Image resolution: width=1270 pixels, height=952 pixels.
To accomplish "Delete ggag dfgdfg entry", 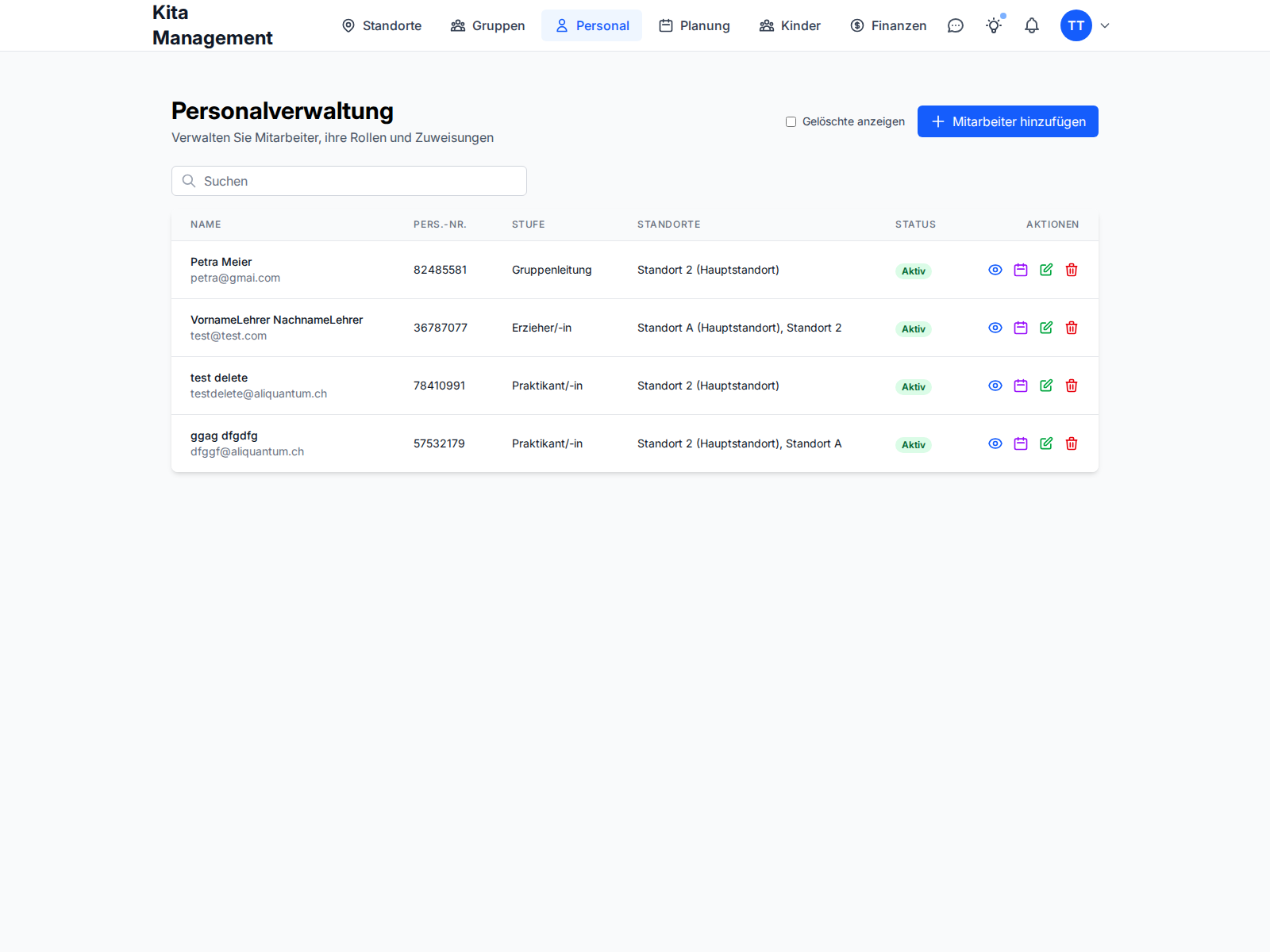I will tap(1072, 443).
